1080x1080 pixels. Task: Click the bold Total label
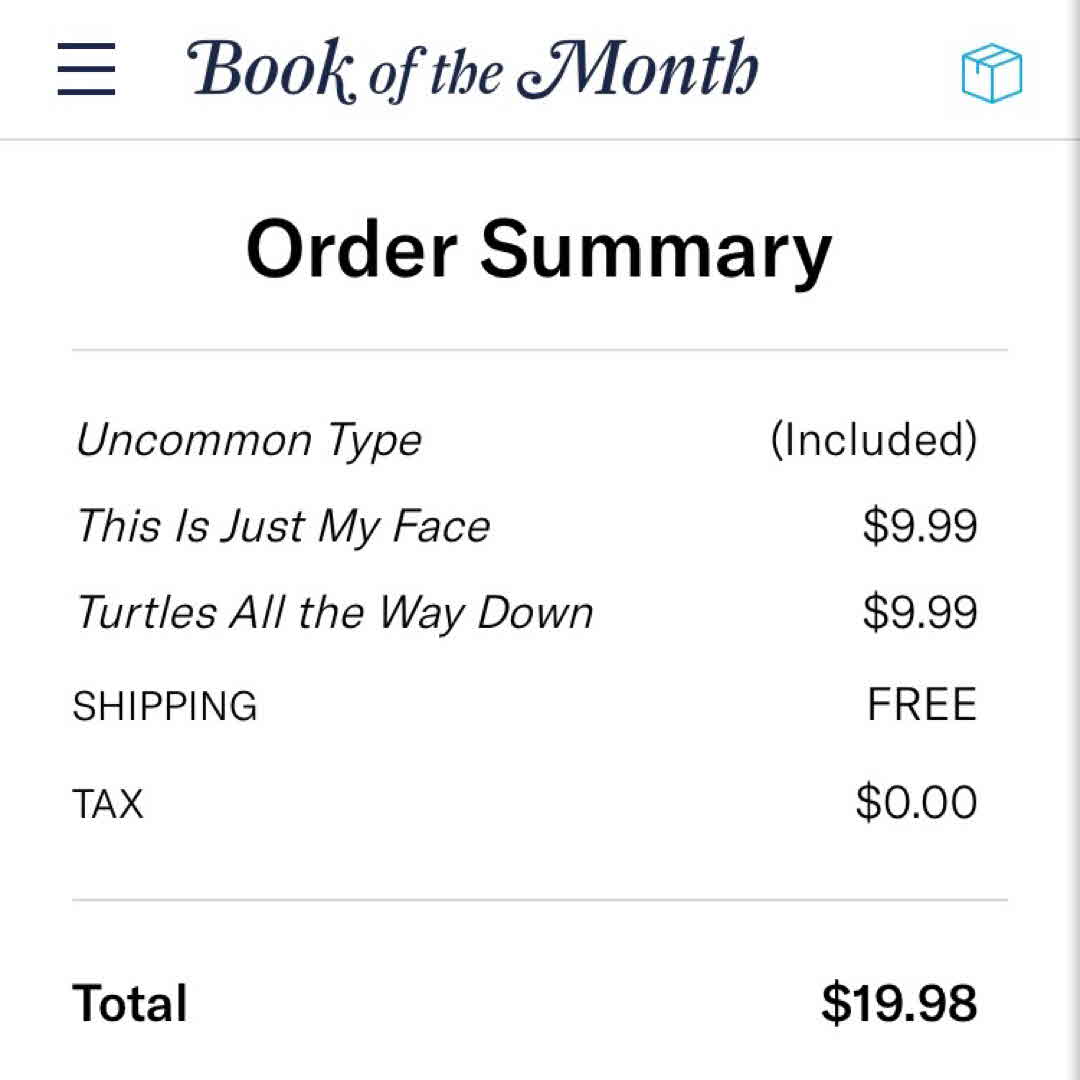pyautogui.click(x=130, y=1003)
